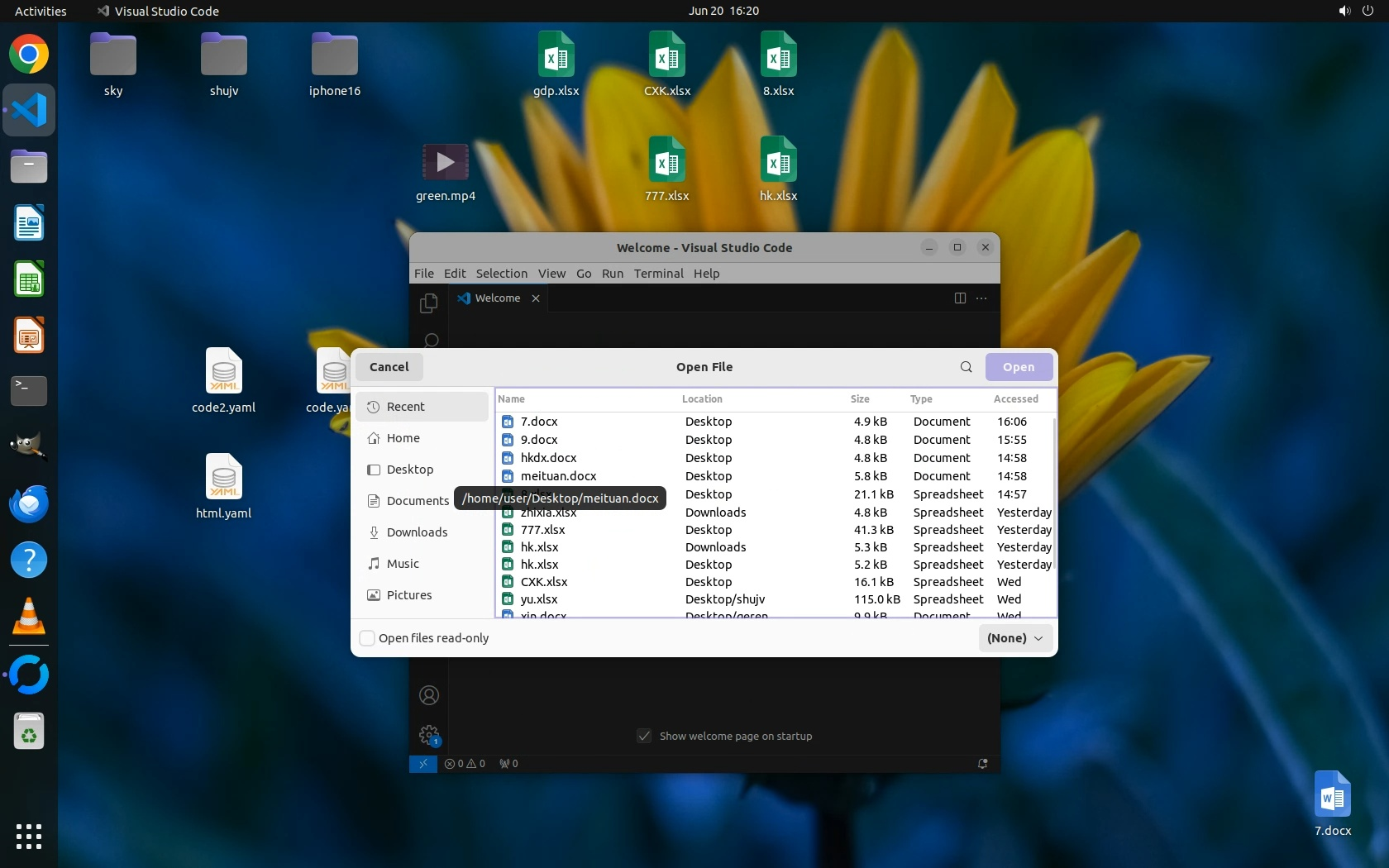Click the file list vertical scrollbar
The image size is (1389, 868).
pyautogui.click(x=1054, y=496)
